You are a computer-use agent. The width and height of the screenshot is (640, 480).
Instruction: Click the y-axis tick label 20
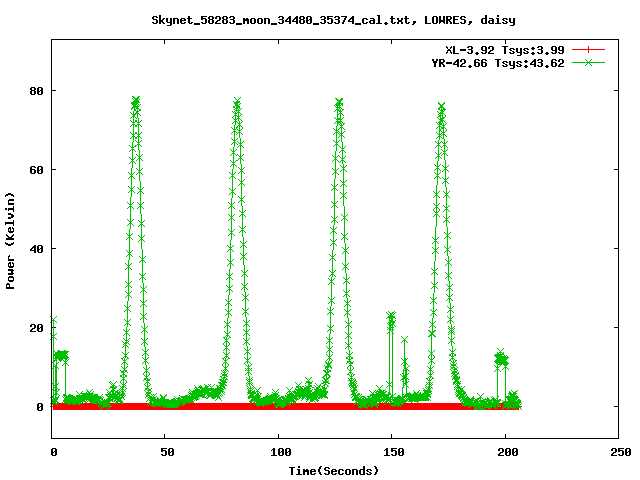(x=36, y=328)
